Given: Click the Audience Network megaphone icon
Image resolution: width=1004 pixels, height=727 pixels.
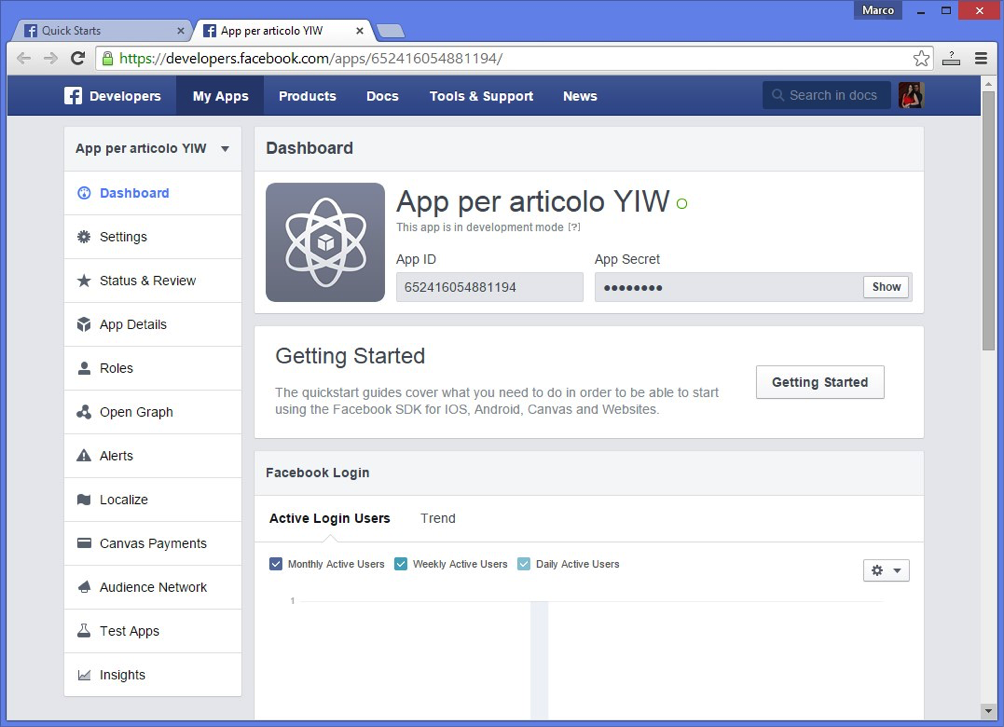Looking at the screenshot, I should (84, 587).
